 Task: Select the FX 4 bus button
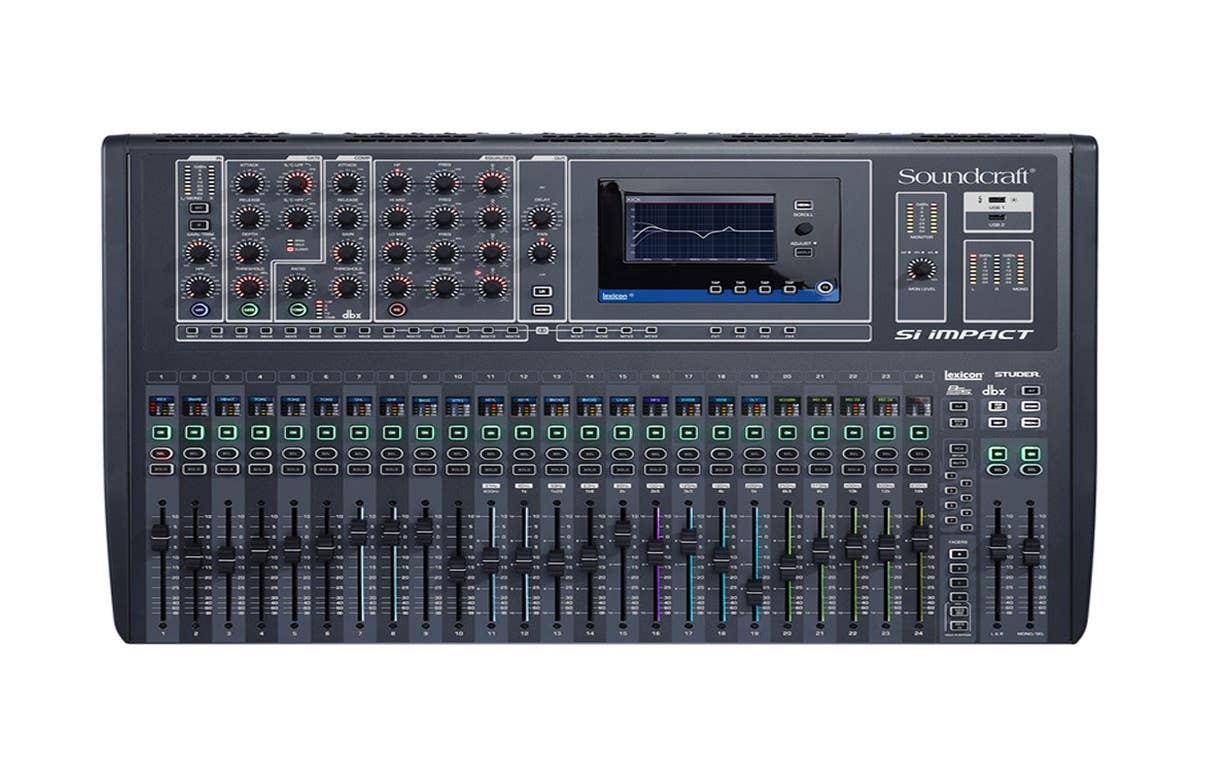coord(792,329)
